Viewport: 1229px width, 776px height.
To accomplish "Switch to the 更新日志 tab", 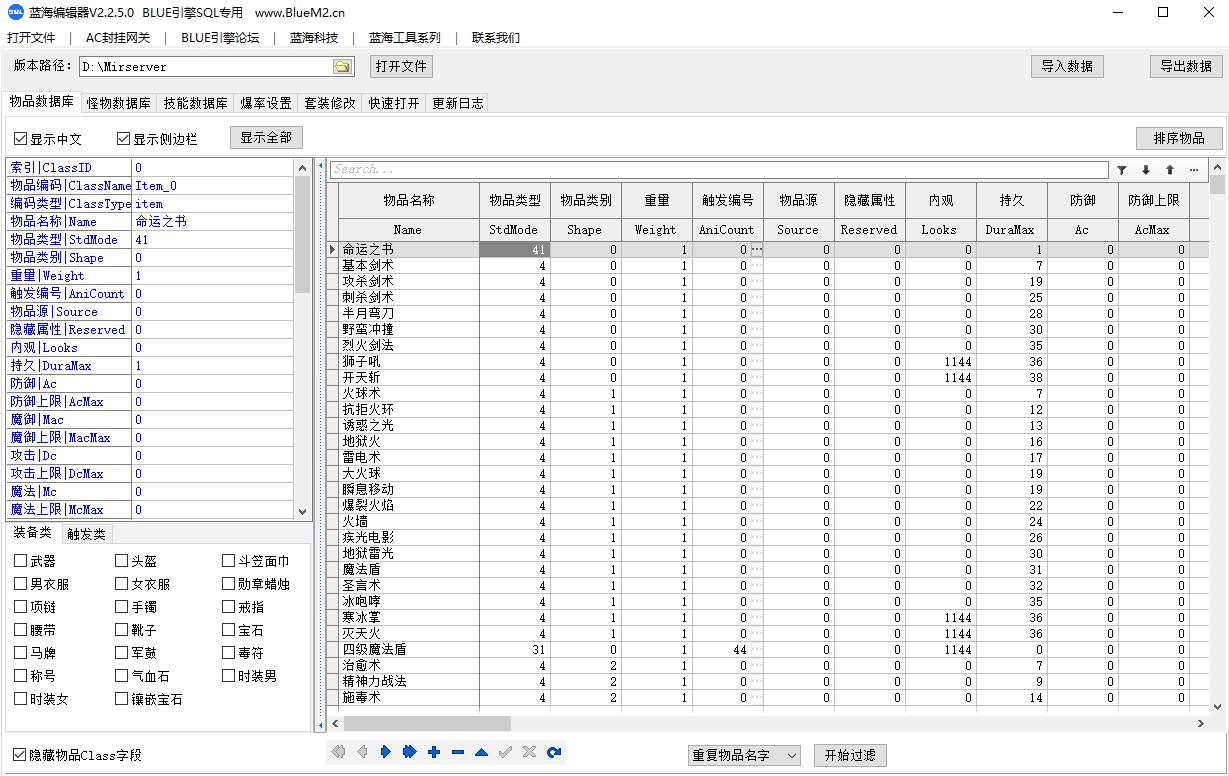I will 458,103.
